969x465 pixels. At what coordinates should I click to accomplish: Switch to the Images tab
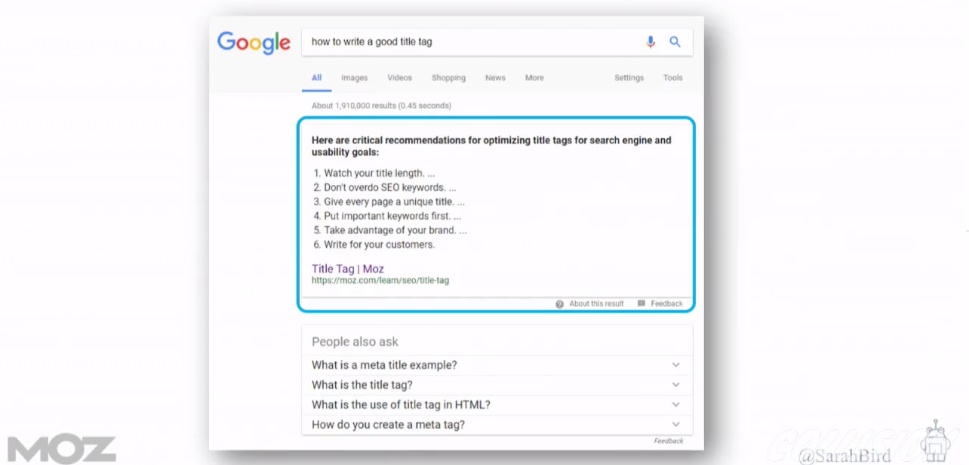[354, 78]
